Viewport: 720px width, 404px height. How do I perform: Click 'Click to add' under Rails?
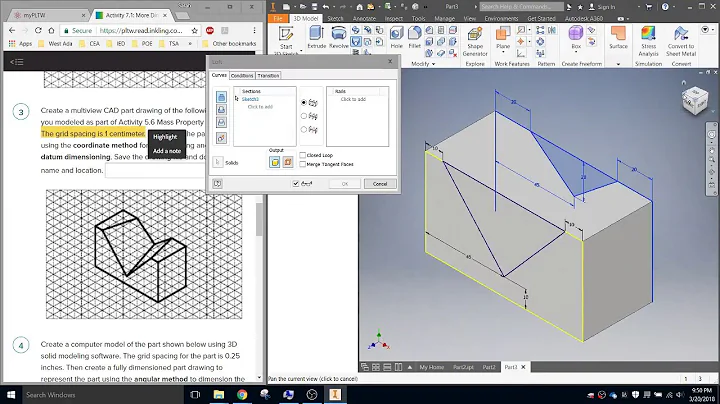(353, 99)
